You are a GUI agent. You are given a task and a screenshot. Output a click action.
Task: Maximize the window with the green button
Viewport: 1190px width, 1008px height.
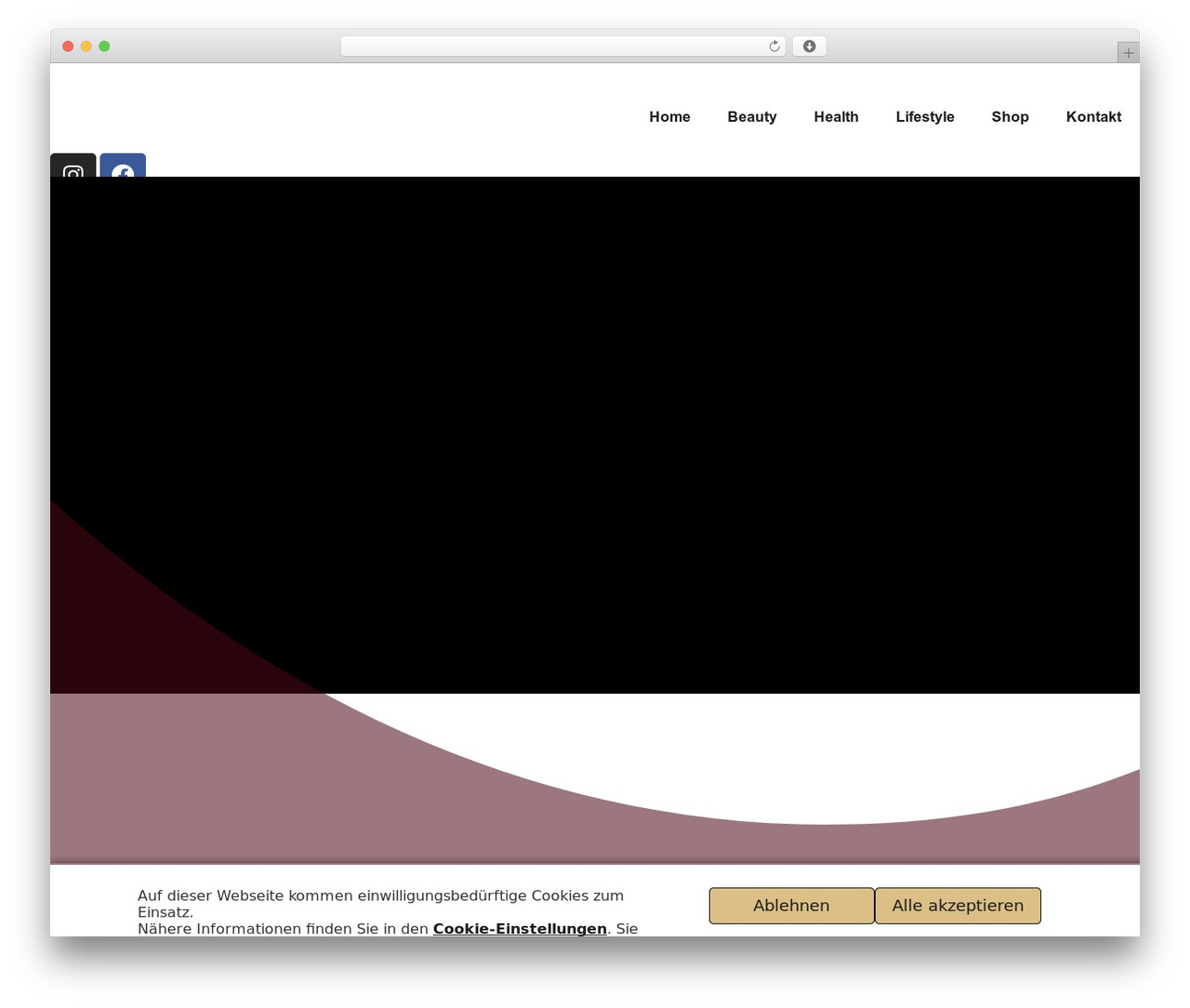(104, 46)
